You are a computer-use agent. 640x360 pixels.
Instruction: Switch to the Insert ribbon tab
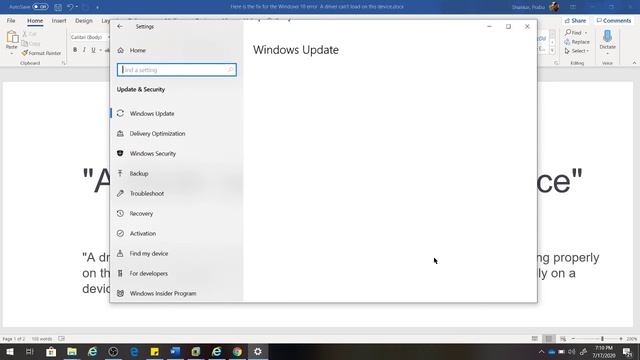(59, 20)
